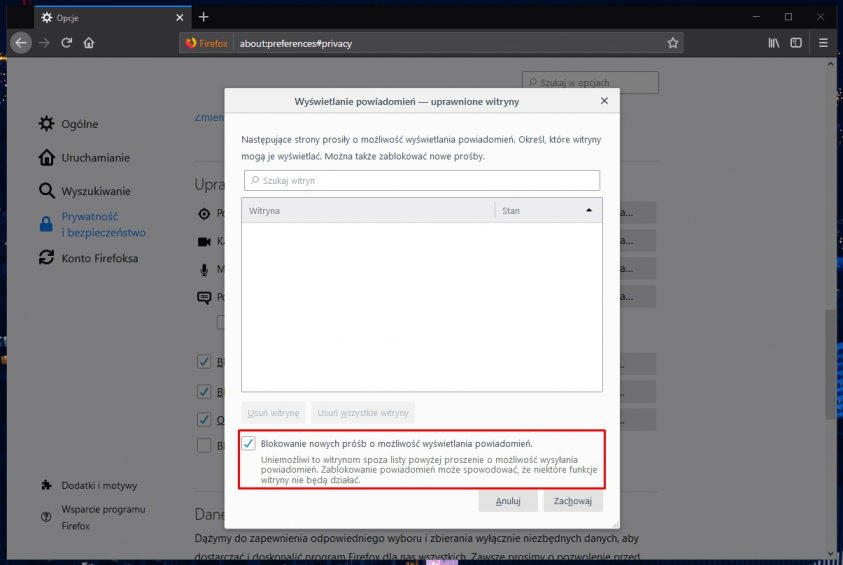Screen dimensions: 843x565
Task: Close the Opcje tab
Action: 180,18
